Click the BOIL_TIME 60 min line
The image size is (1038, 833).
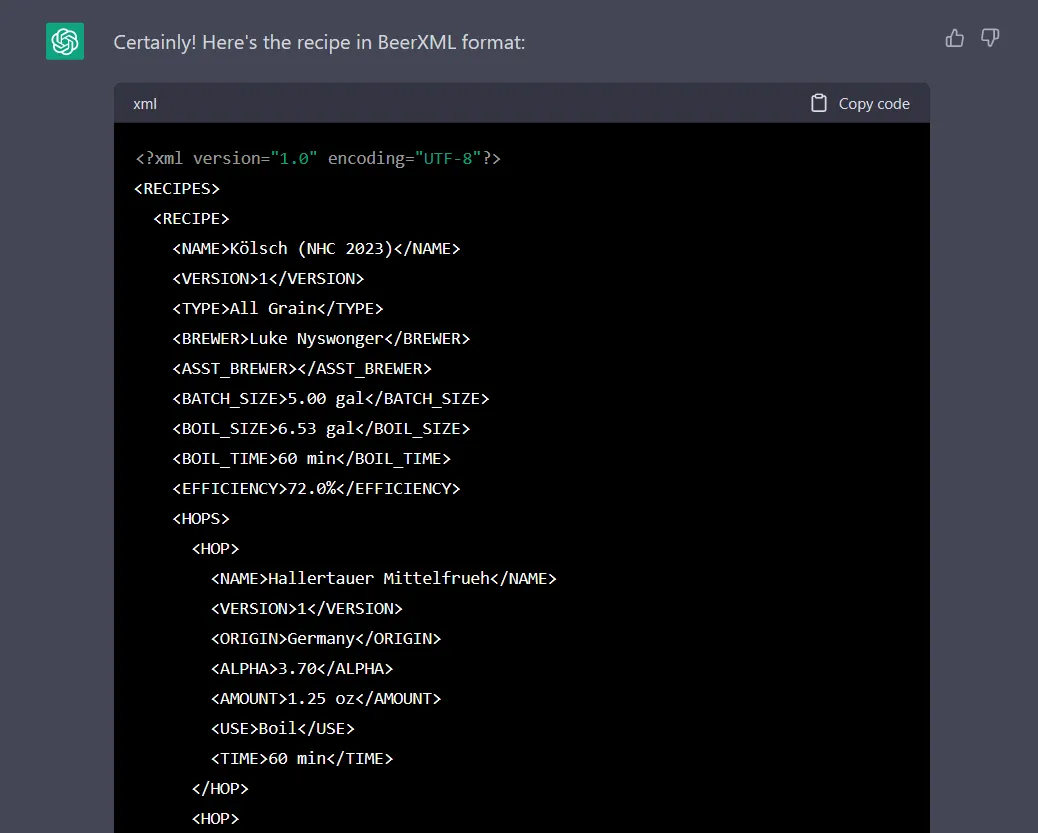coord(312,459)
